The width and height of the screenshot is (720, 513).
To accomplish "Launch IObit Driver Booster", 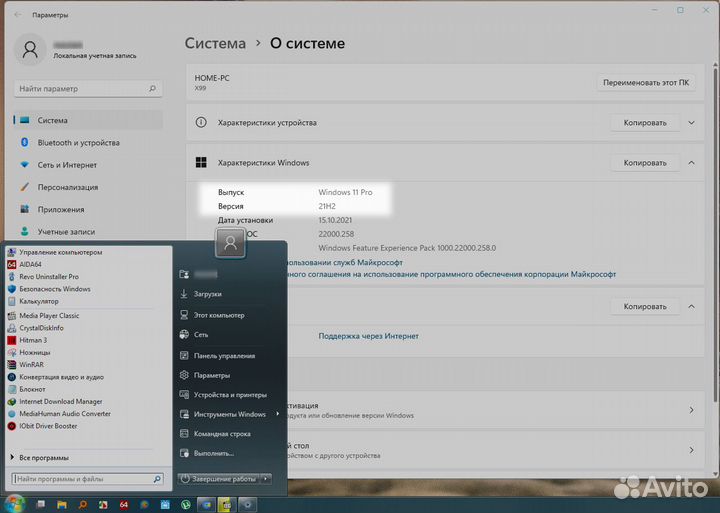I will (43, 426).
